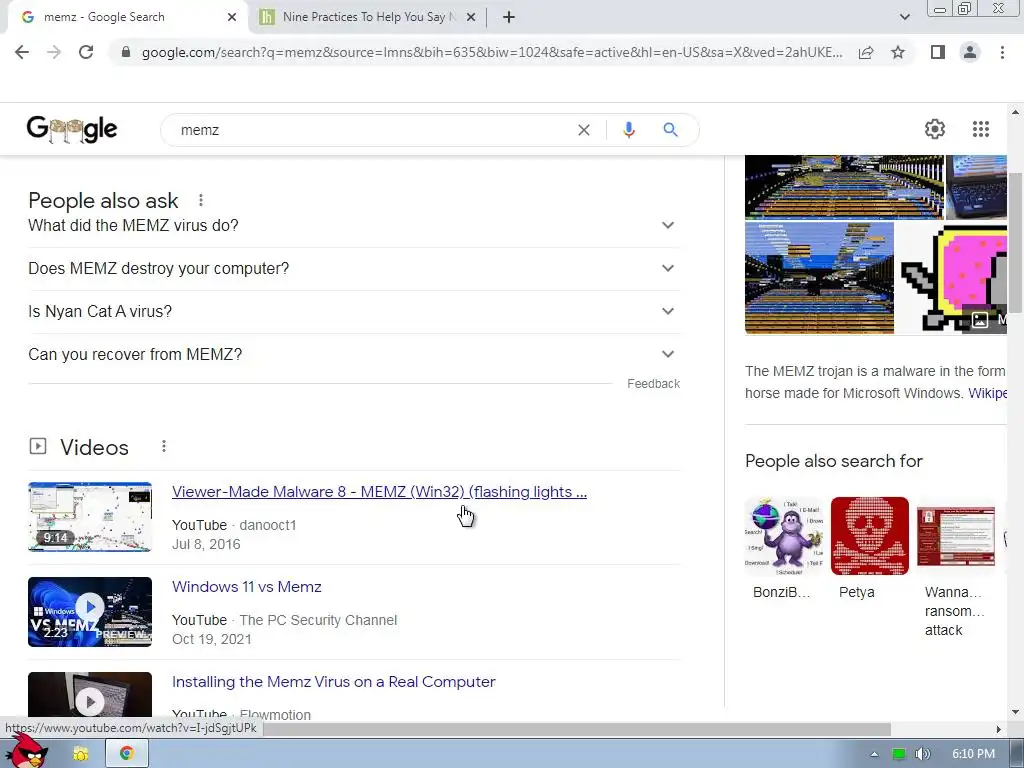This screenshot has width=1024, height=768.
Task: Open Videos section options menu
Action: pos(164,447)
